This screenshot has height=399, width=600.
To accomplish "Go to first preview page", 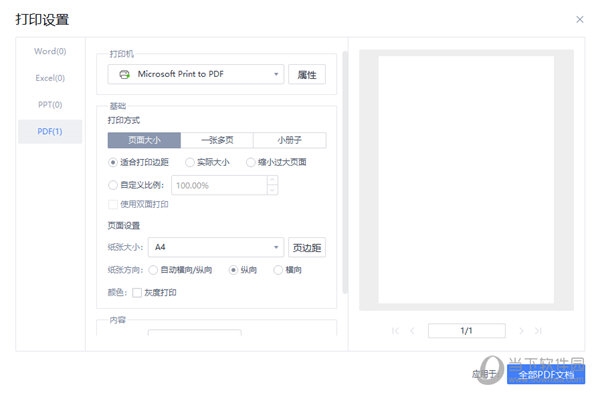I will coord(395,331).
